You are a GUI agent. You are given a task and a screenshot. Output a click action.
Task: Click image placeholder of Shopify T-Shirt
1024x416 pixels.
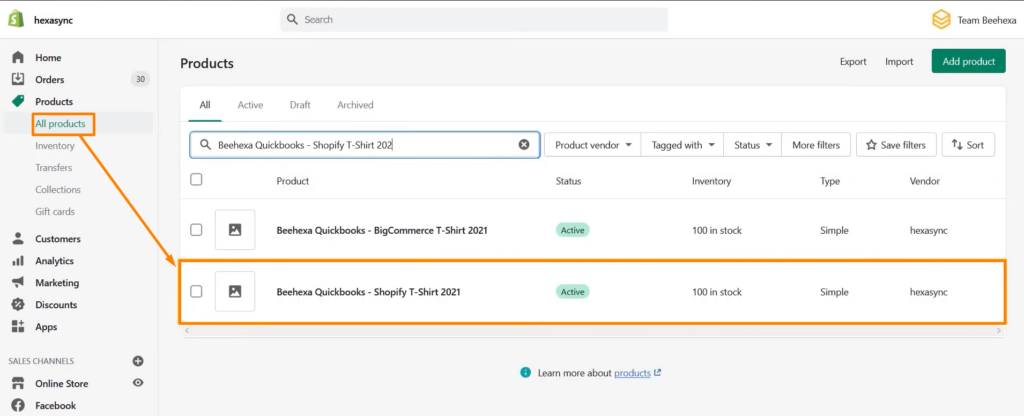[x=235, y=292]
